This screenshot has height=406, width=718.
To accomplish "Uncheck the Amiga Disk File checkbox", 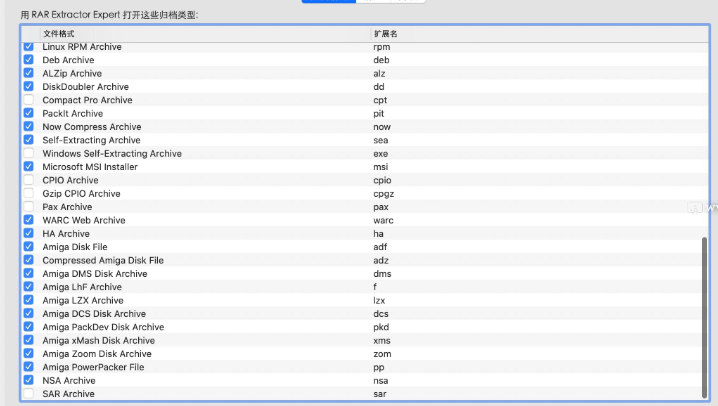I will (x=28, y=246).
